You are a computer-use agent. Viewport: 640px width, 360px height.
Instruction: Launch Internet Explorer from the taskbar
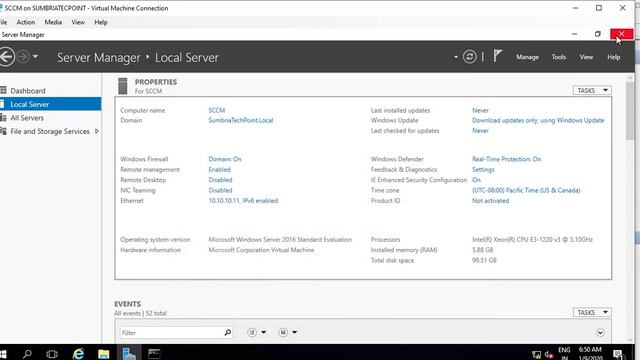pyautogui.click(x=78, y=353)
